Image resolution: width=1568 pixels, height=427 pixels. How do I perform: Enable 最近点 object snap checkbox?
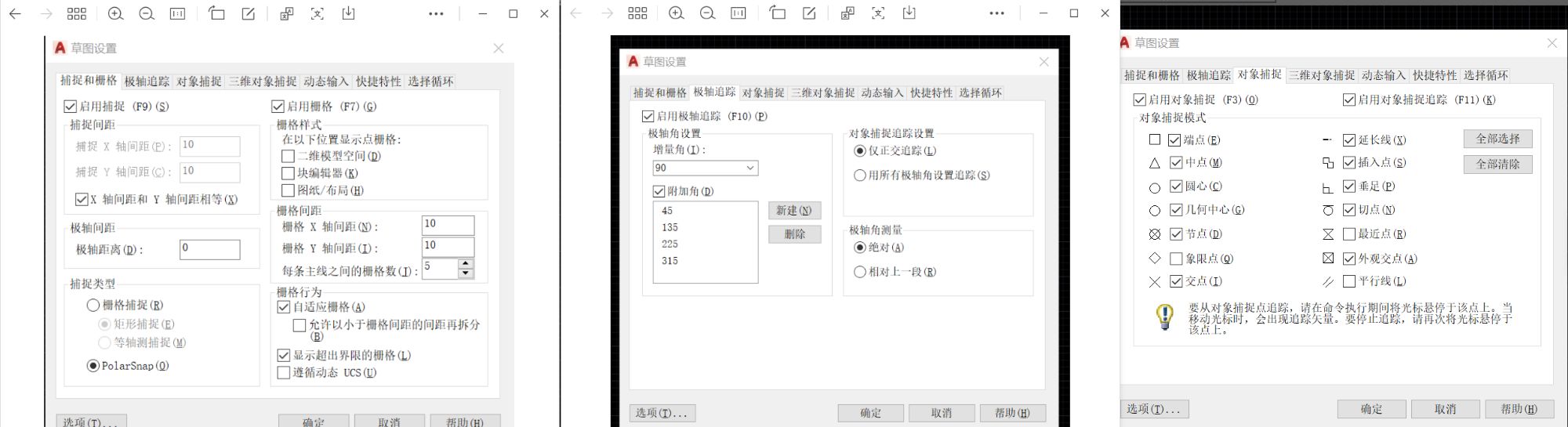(x=1349, y=234)
